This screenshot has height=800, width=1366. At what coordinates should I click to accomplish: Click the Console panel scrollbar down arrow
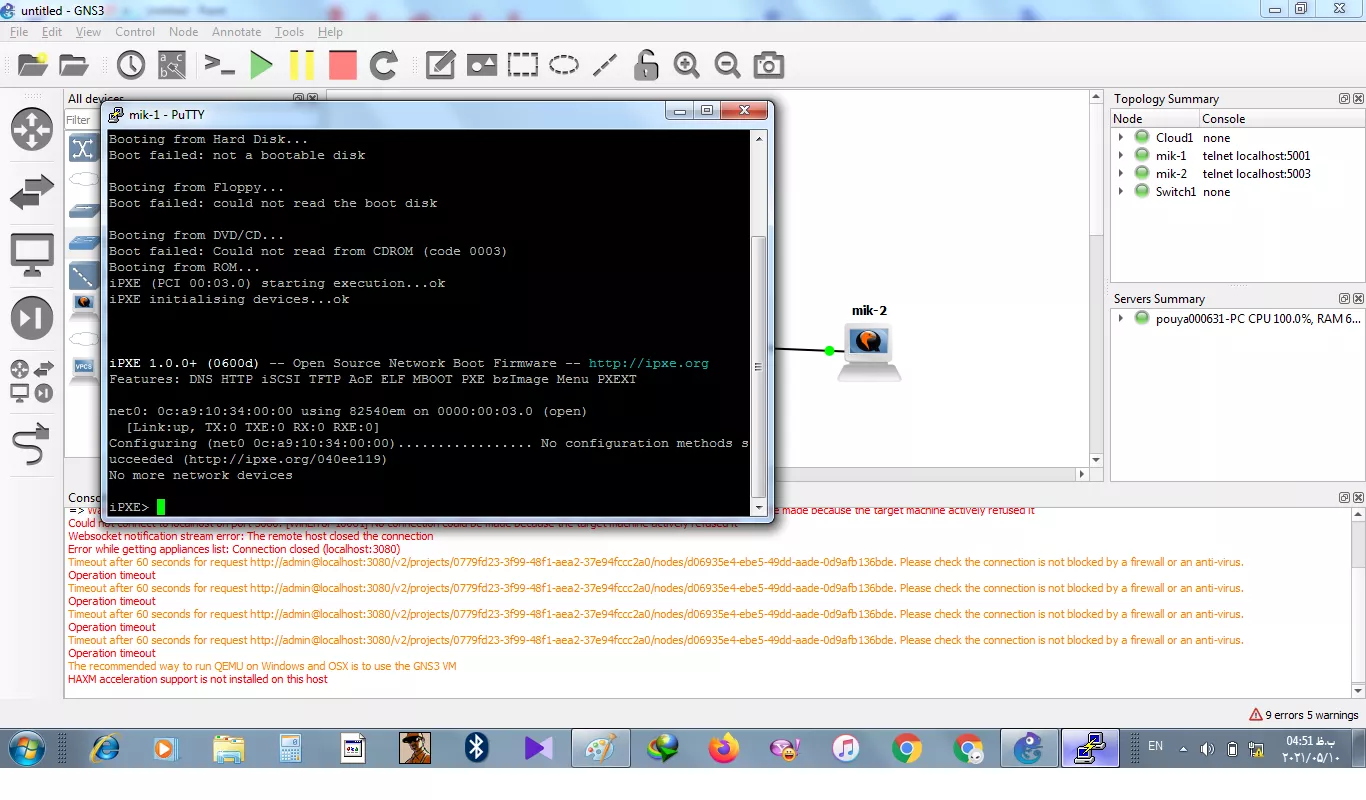(1358, 690)
